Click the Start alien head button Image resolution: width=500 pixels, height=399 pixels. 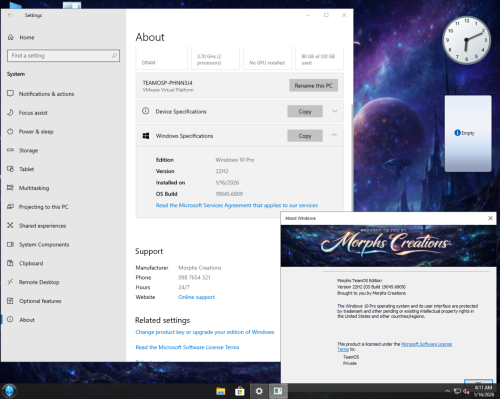9,391
